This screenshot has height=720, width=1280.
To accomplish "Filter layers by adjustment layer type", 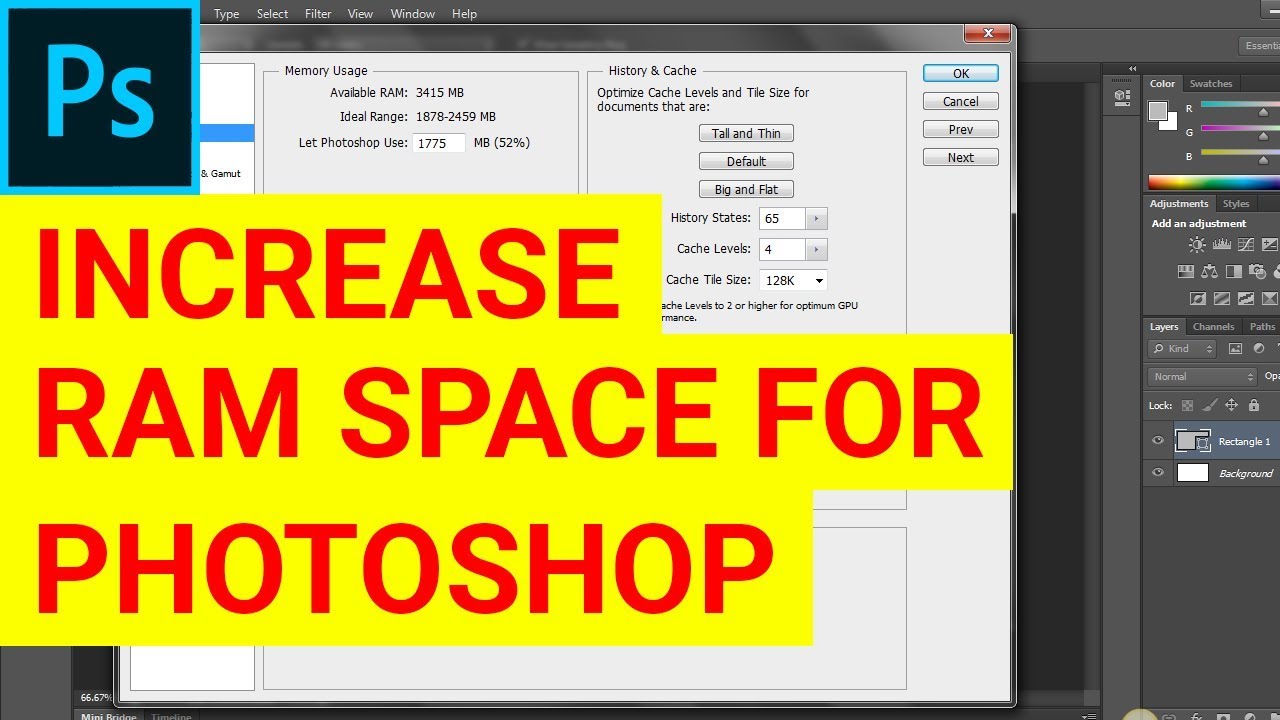I will click(1259, 349).
